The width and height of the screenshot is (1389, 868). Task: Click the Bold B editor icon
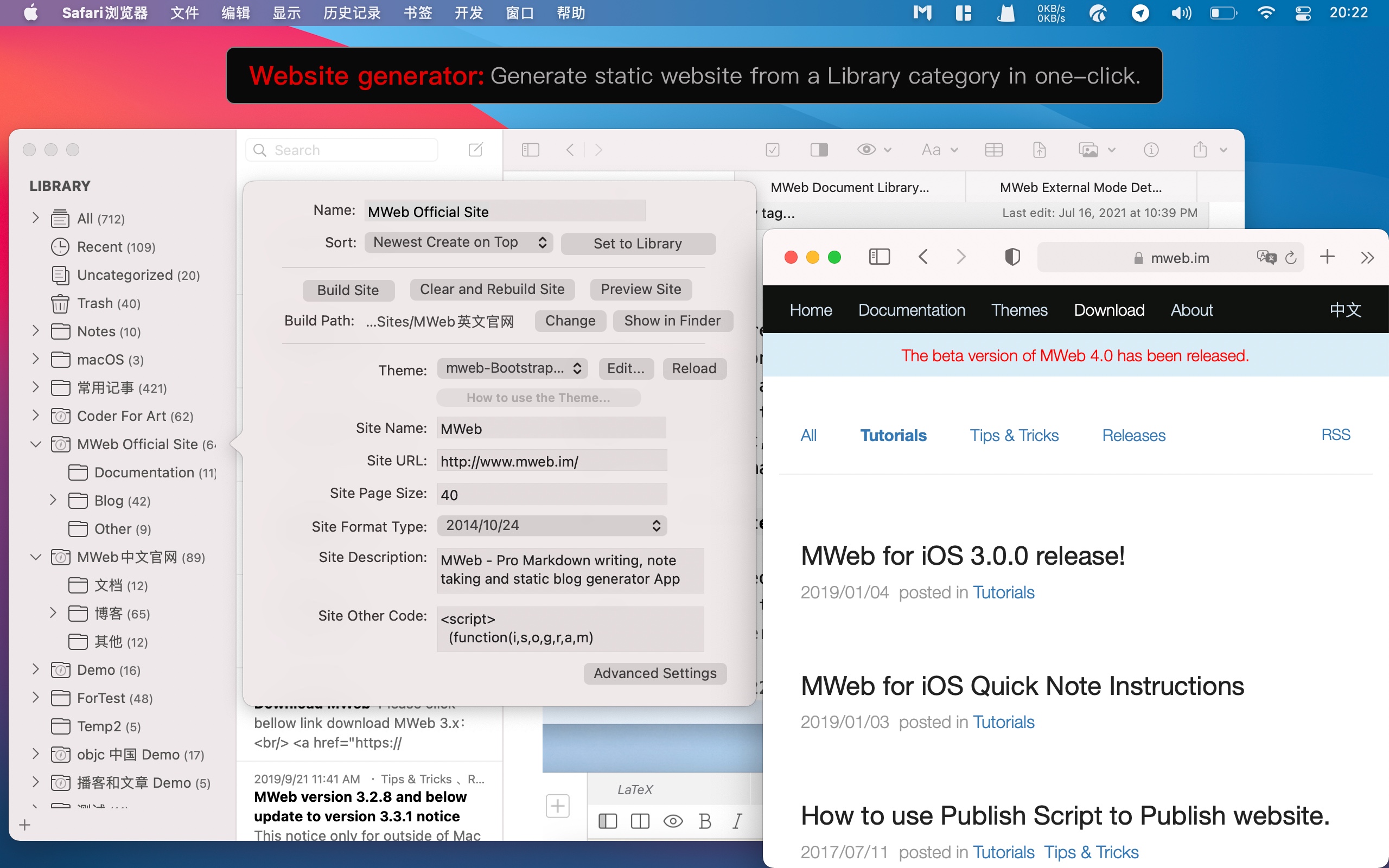coord(705,821)
